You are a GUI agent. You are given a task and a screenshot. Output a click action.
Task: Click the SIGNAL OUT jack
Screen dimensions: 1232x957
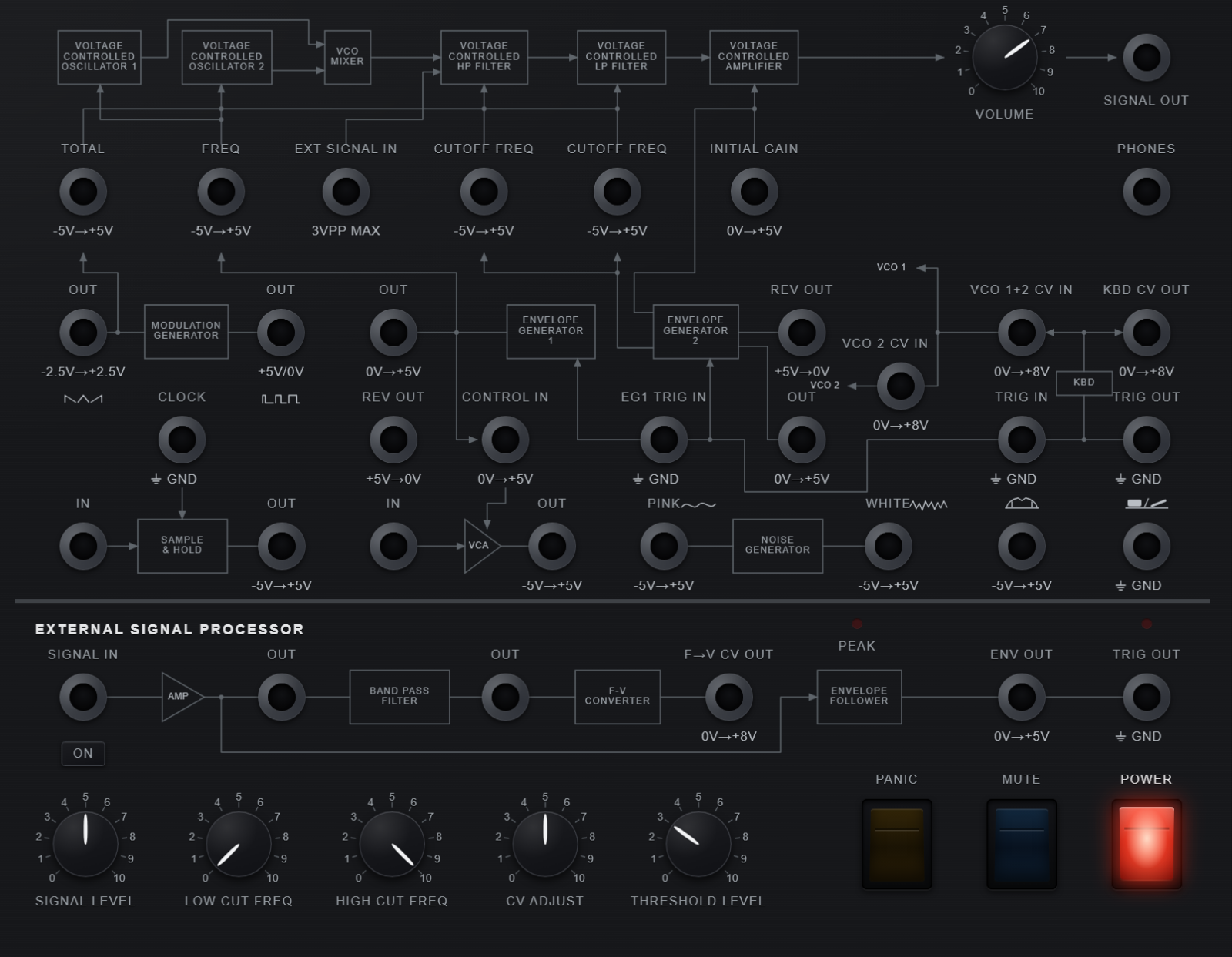click(x=1146, y=58)
